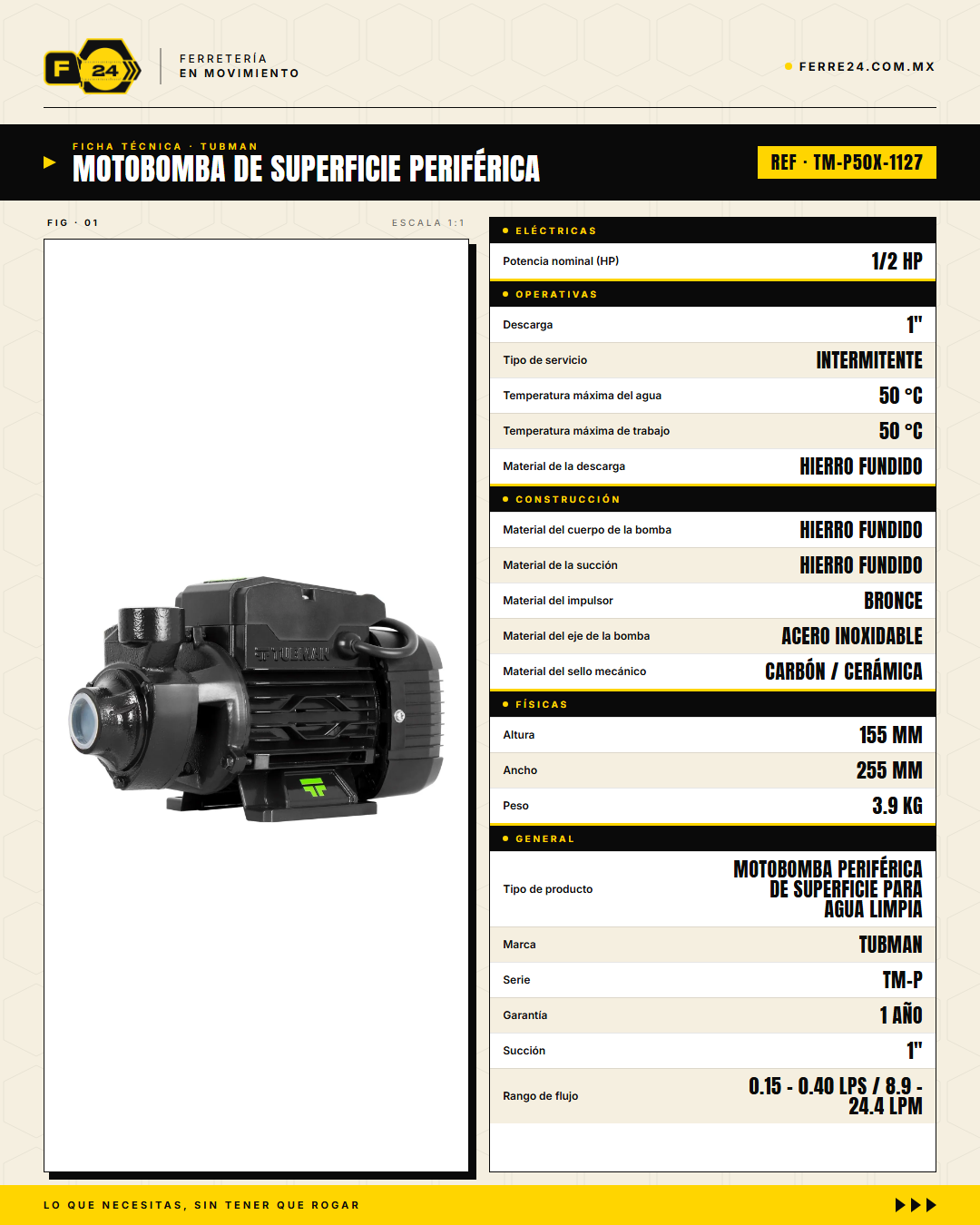Select the 1/2 HP power value
Viewport: 980px width, 1225px height.
tap(897, 261)
